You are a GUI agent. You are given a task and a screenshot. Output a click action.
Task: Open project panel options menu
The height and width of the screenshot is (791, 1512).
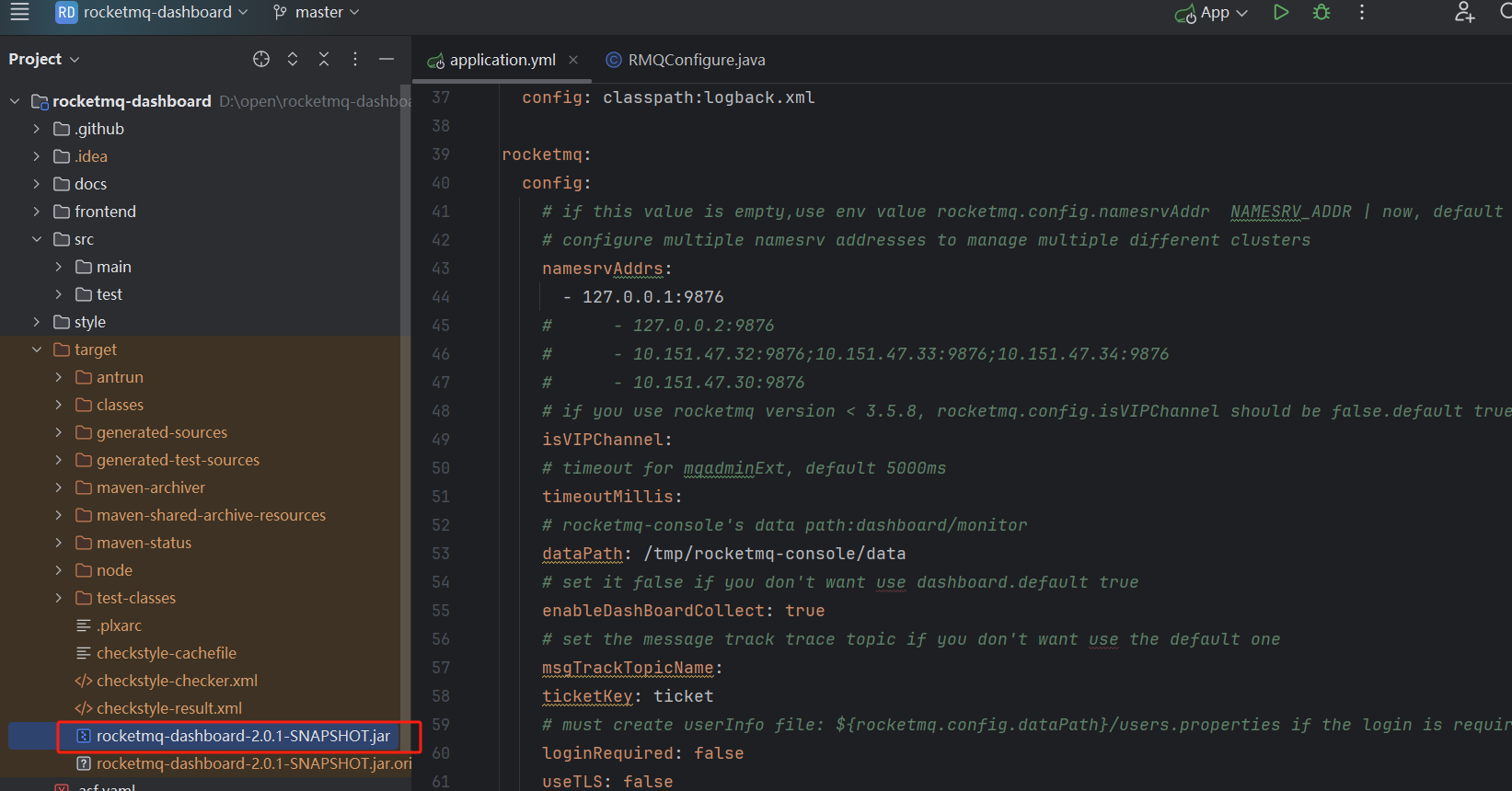[x=355, y=59]
